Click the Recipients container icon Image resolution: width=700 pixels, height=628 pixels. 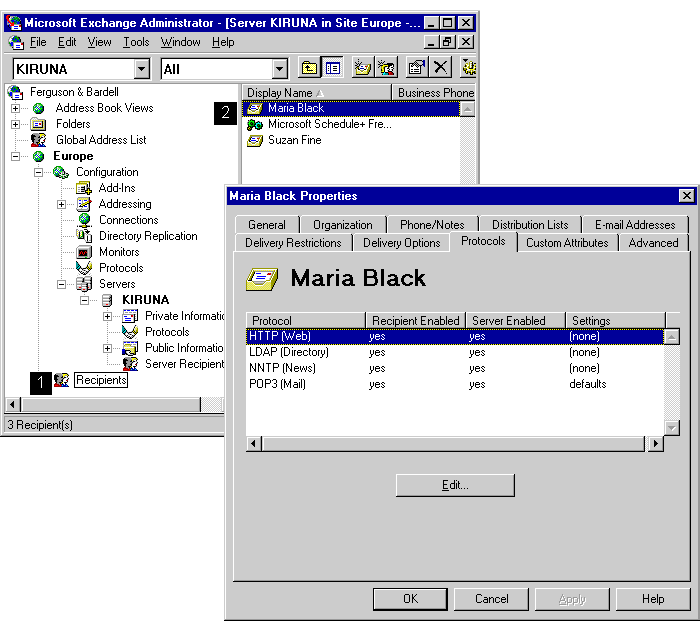click(62, 380)
